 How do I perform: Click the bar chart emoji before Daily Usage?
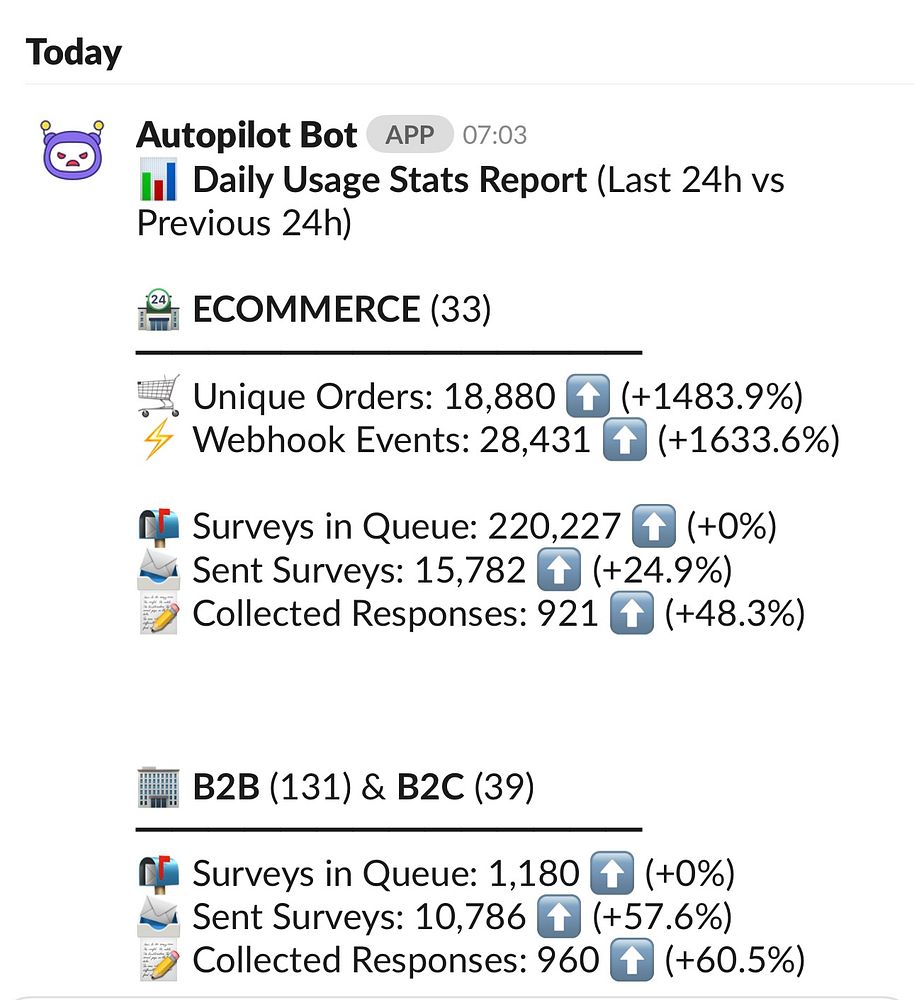click(158, 180)
